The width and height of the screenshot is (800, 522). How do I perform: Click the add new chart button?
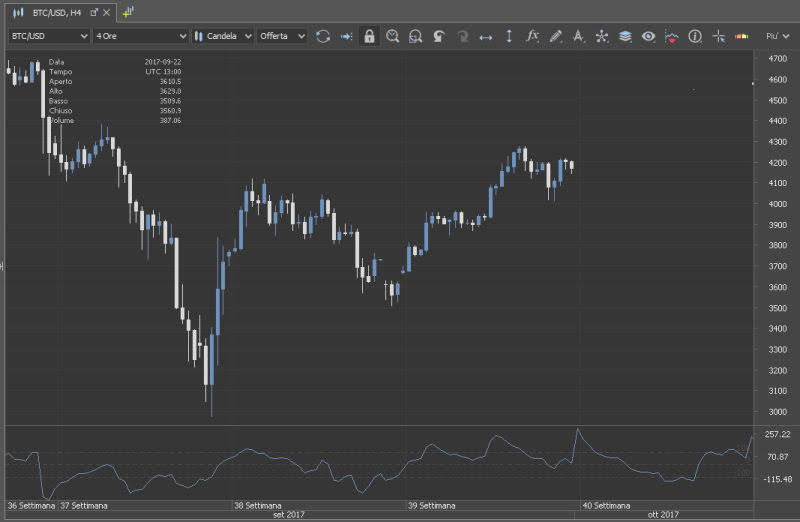(x=129, y=12)
